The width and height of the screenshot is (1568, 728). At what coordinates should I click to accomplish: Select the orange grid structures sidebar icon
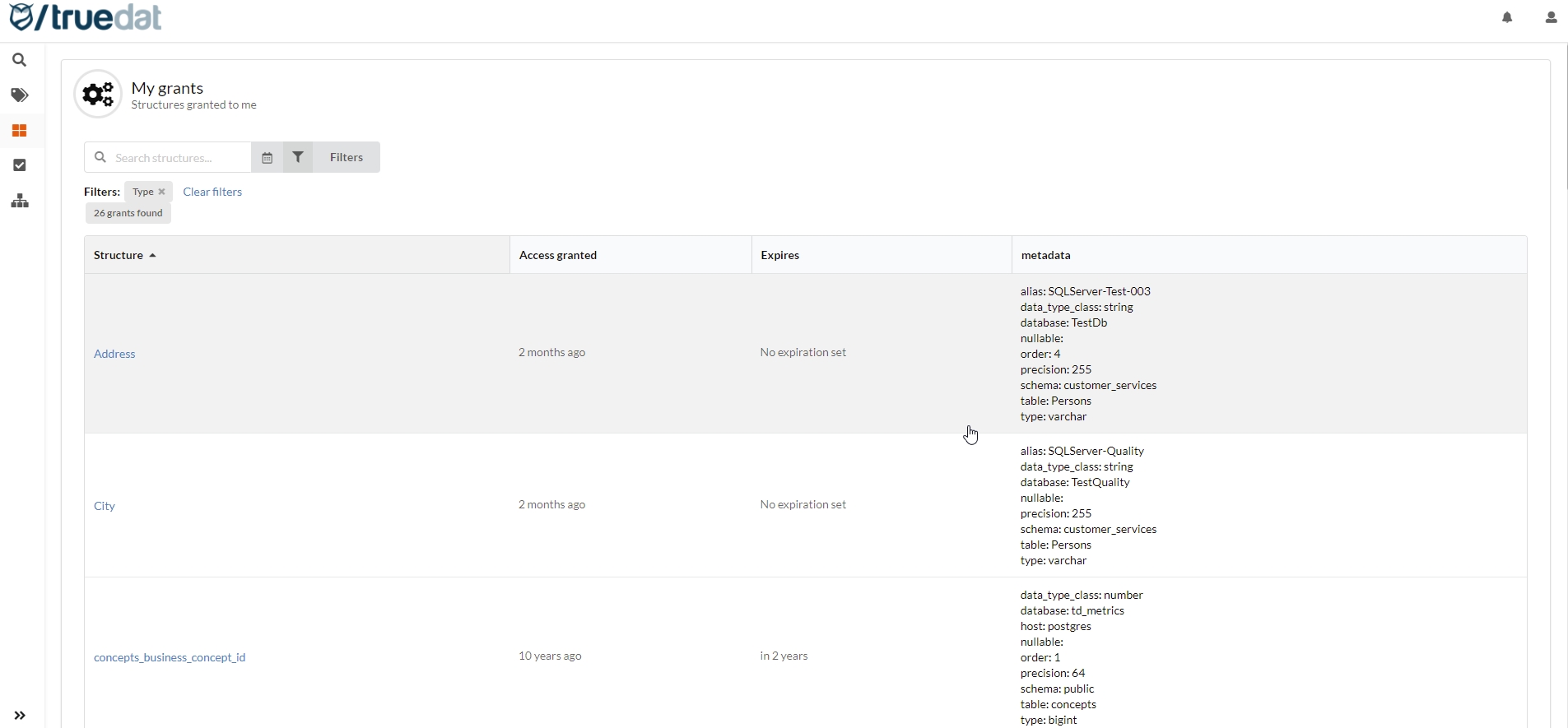(20, 131)
